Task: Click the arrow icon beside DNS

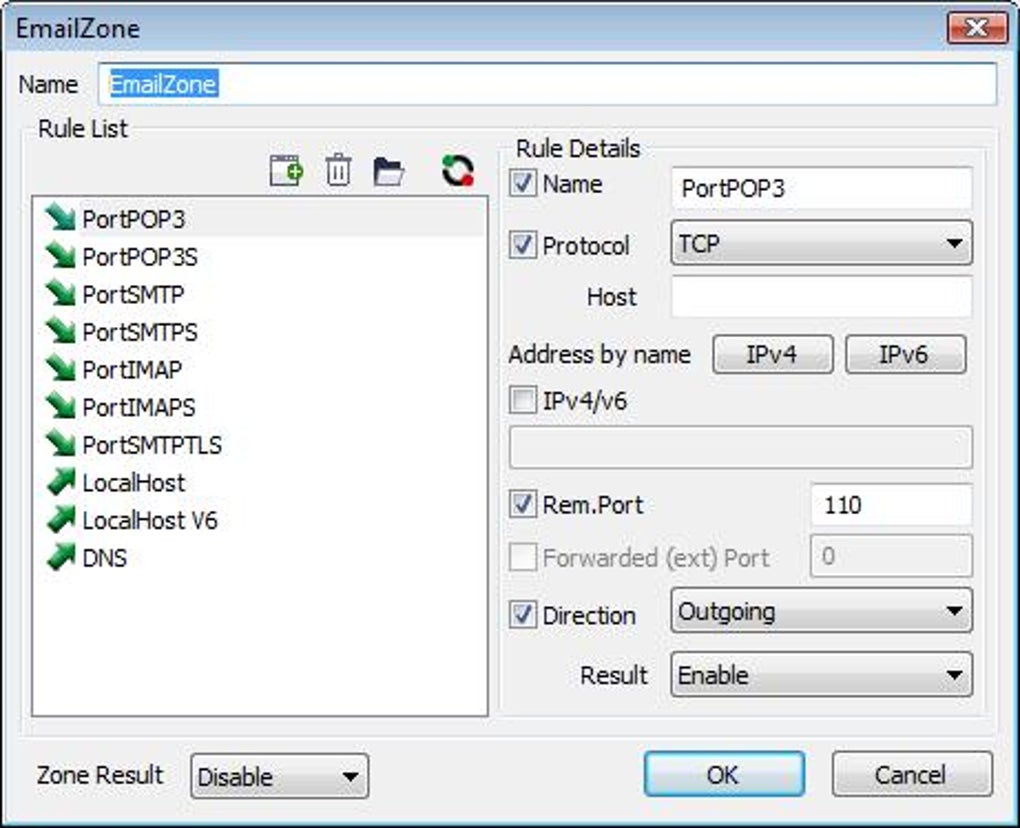Action: pos(61,557)
